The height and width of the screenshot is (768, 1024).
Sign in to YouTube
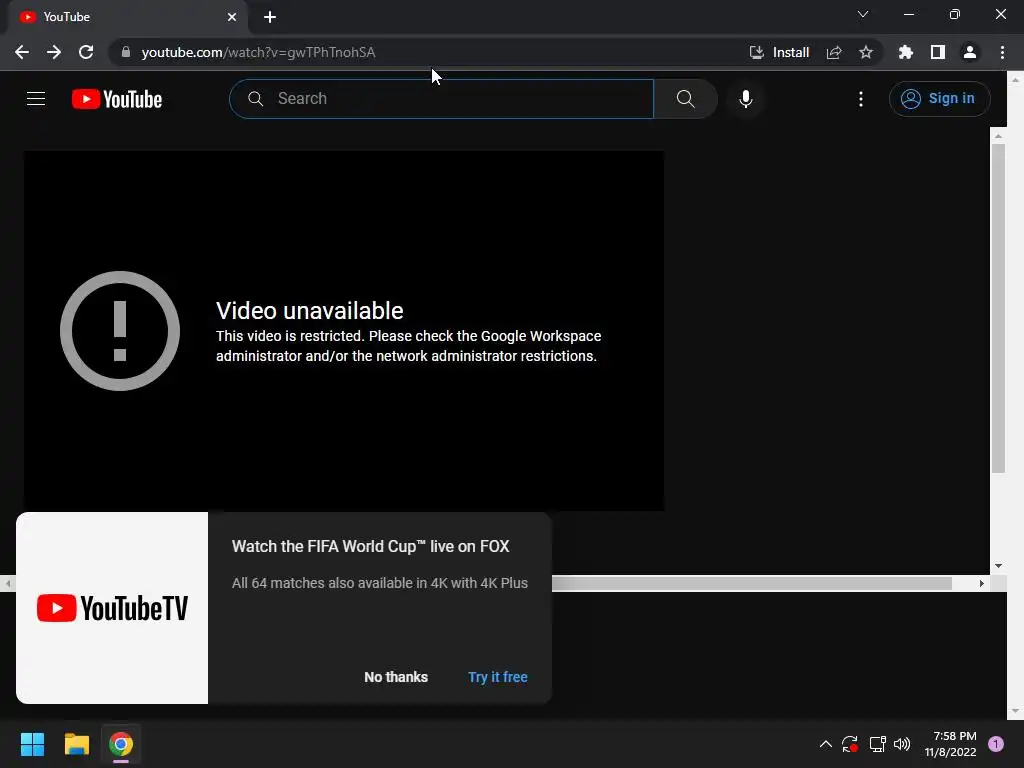(x=939, y=99)
